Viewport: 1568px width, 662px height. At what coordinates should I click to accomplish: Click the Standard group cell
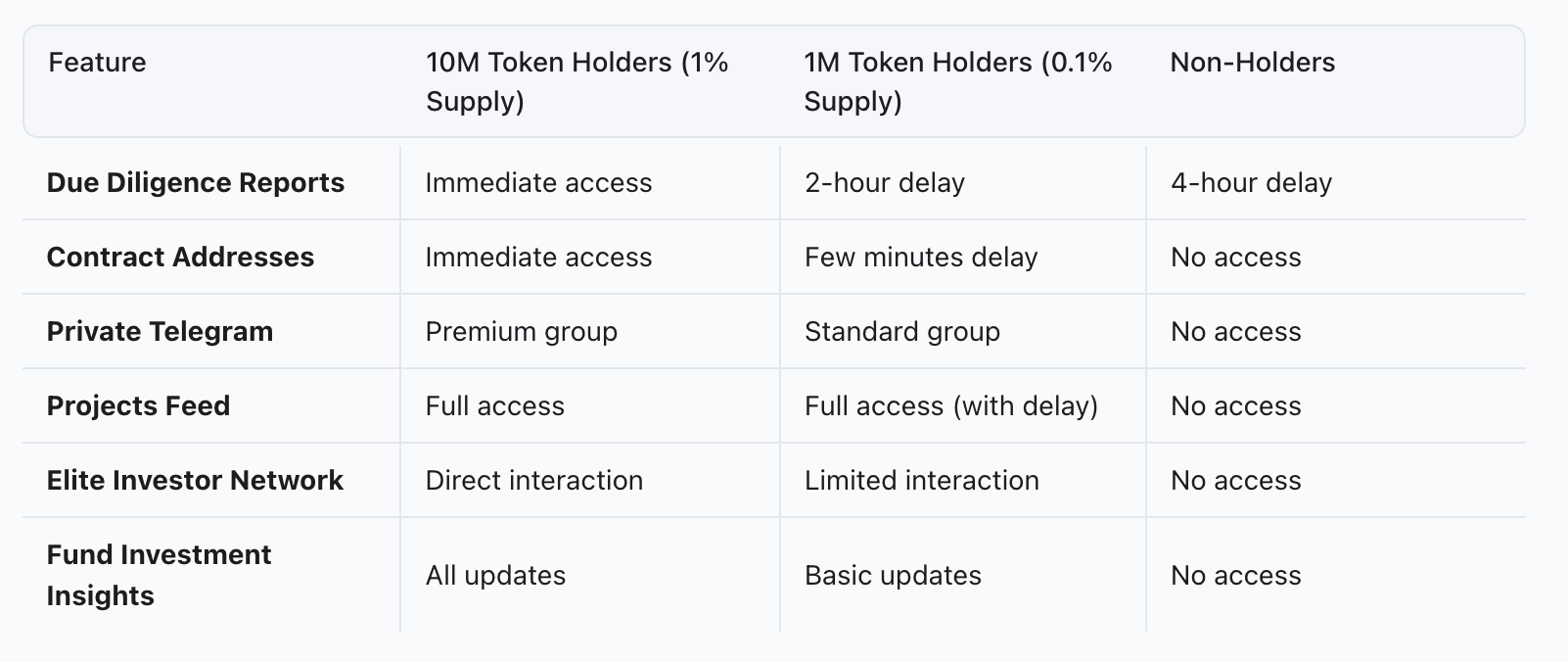tap(901, 332)
